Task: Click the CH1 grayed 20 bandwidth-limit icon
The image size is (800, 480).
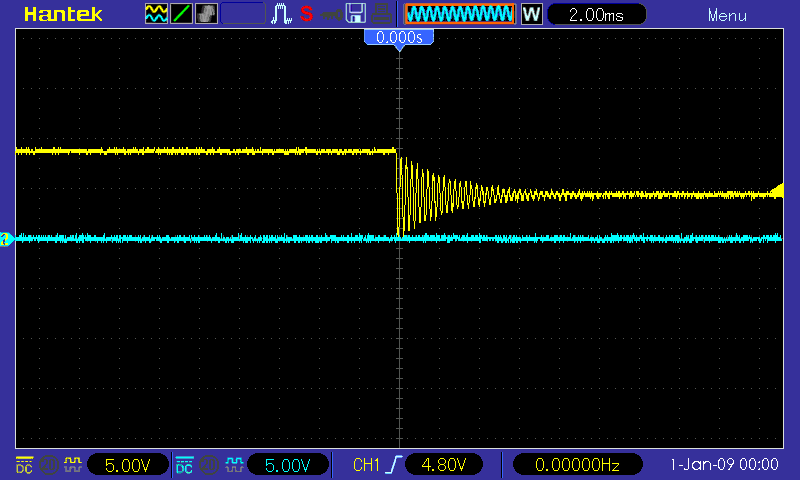Action: [48, 465]
